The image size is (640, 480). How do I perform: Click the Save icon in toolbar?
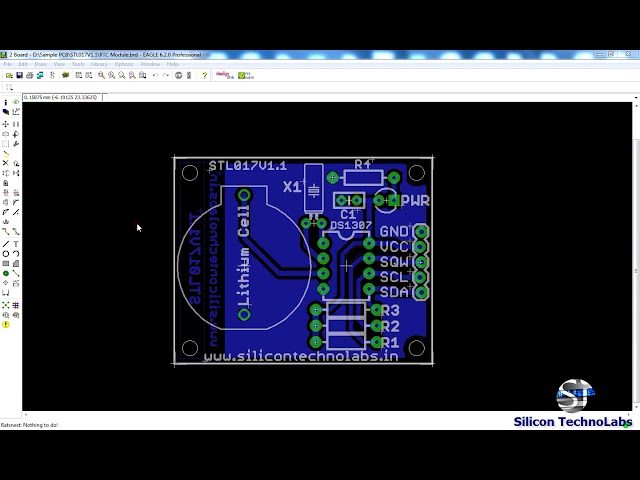click(18, 75)
